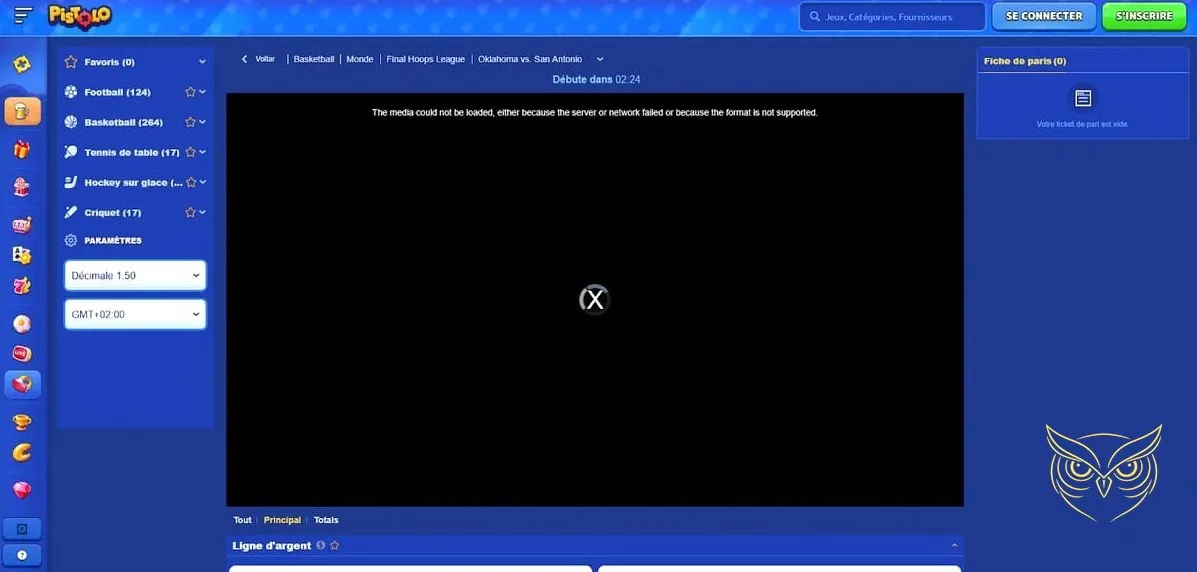Switch to the Principal tab
Screen dimensions: 1197x572
(282, 520)
